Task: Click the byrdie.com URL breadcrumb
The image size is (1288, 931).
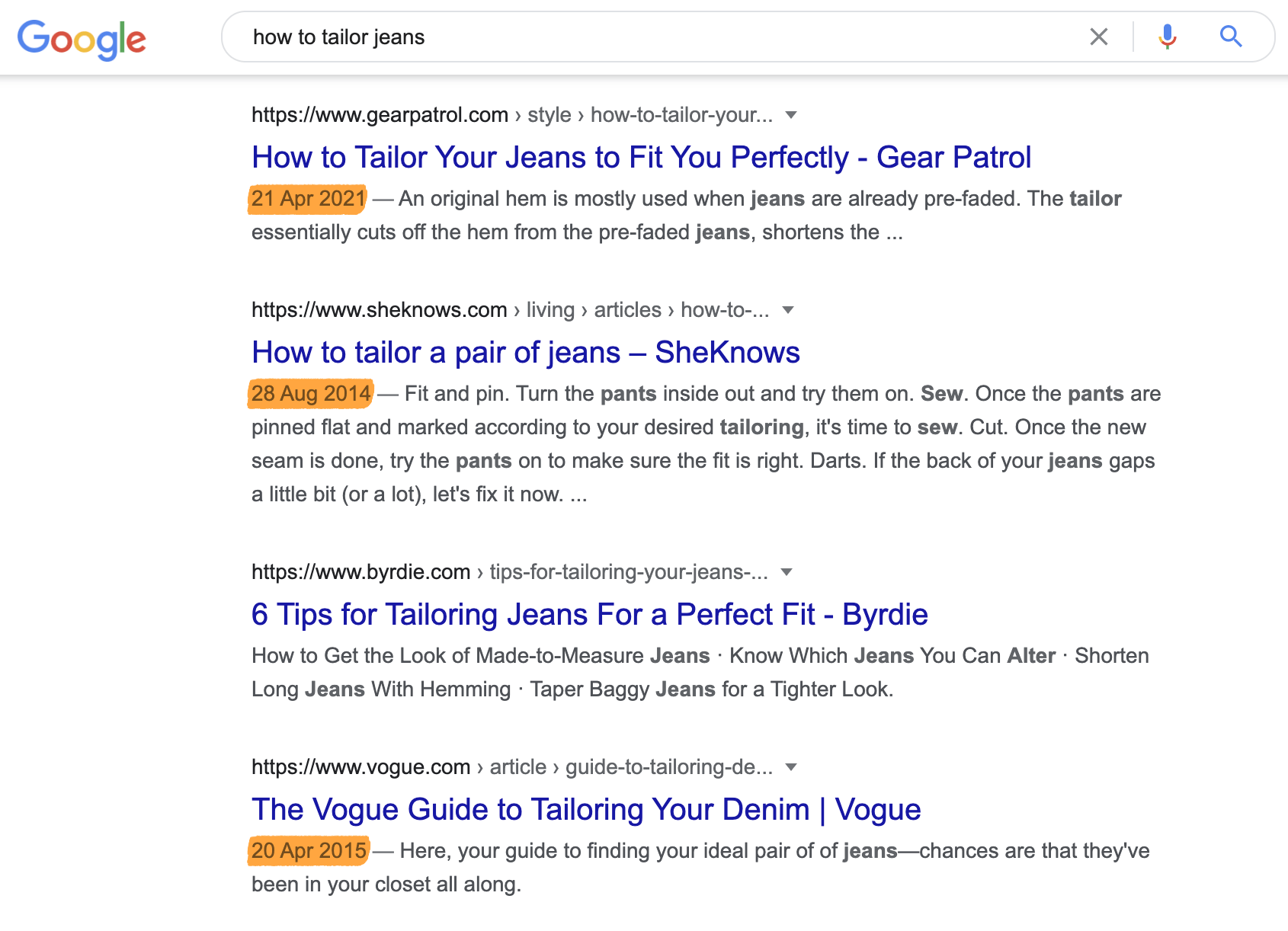Action: pos(360,572)
